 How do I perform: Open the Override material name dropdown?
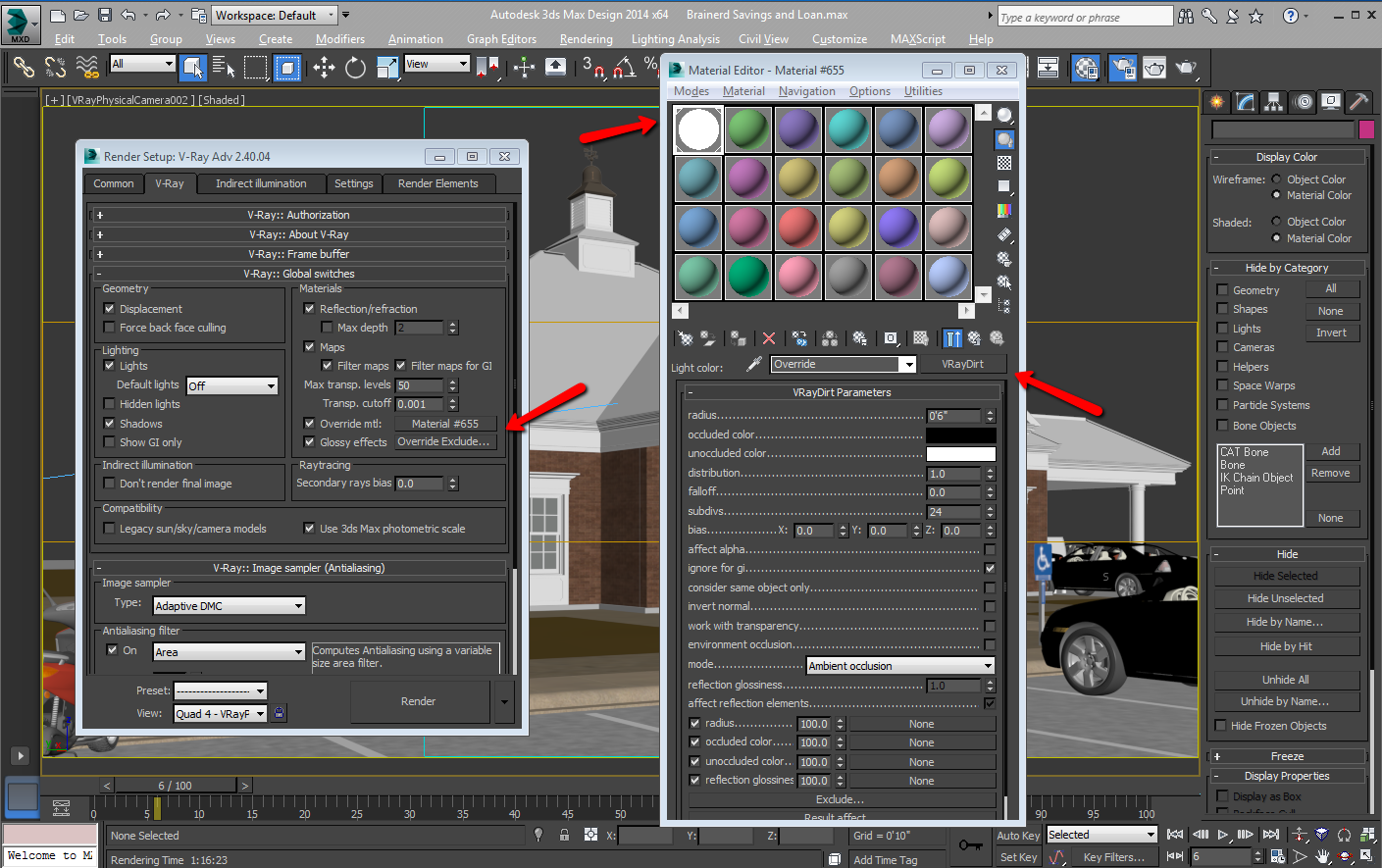coord(843,364)
